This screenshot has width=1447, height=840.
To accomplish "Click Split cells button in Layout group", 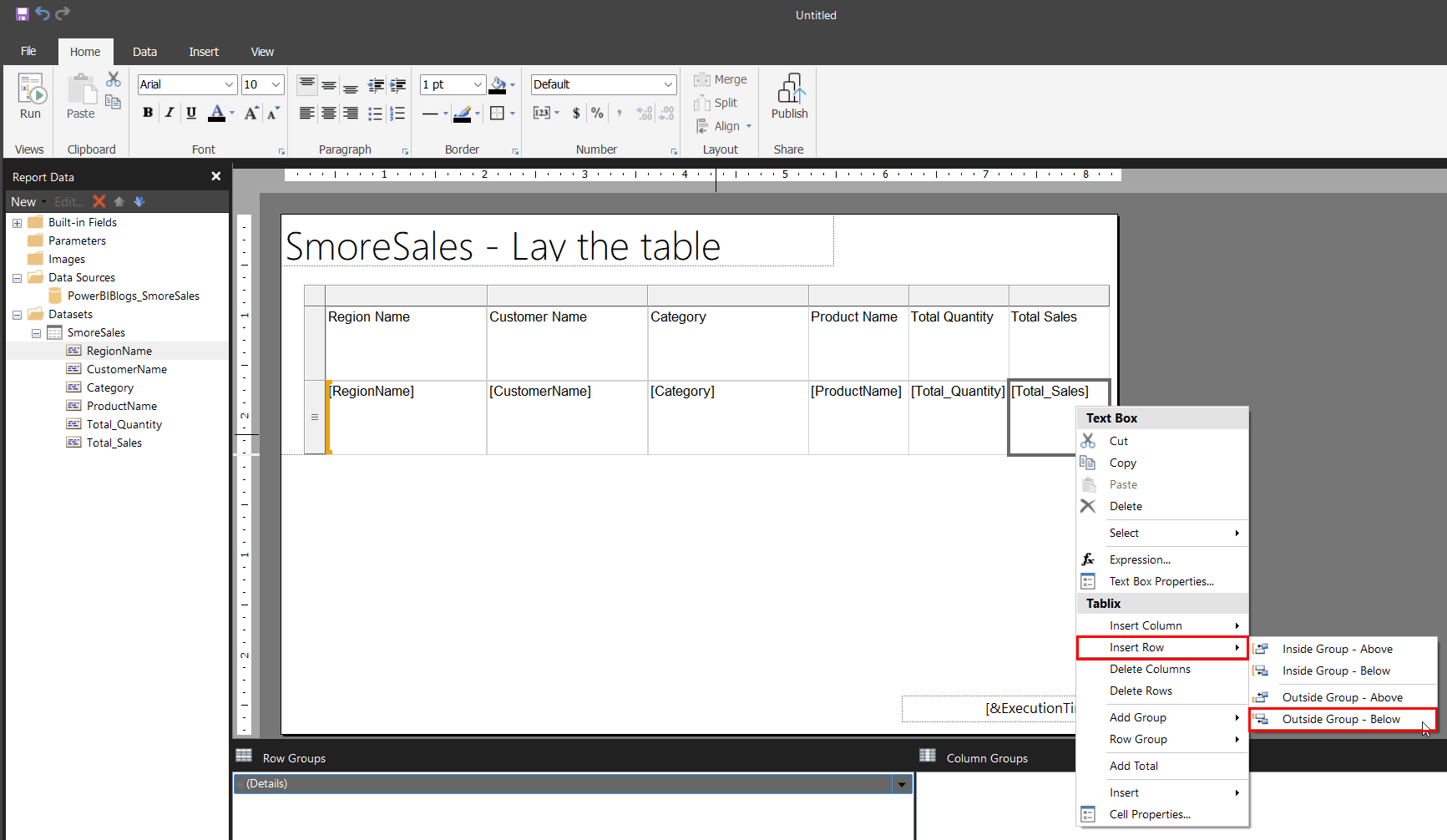I will pyautogui.click(x=716, y=103).
